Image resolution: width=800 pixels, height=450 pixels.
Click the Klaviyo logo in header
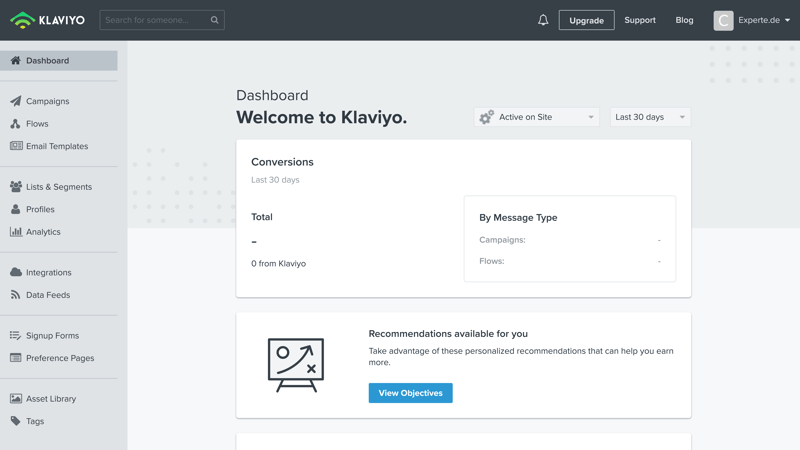47,20
